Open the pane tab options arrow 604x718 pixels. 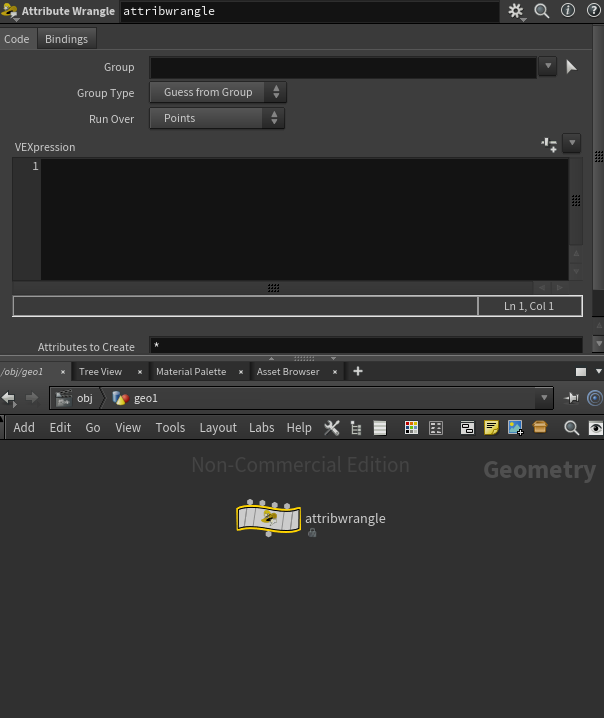598,371
